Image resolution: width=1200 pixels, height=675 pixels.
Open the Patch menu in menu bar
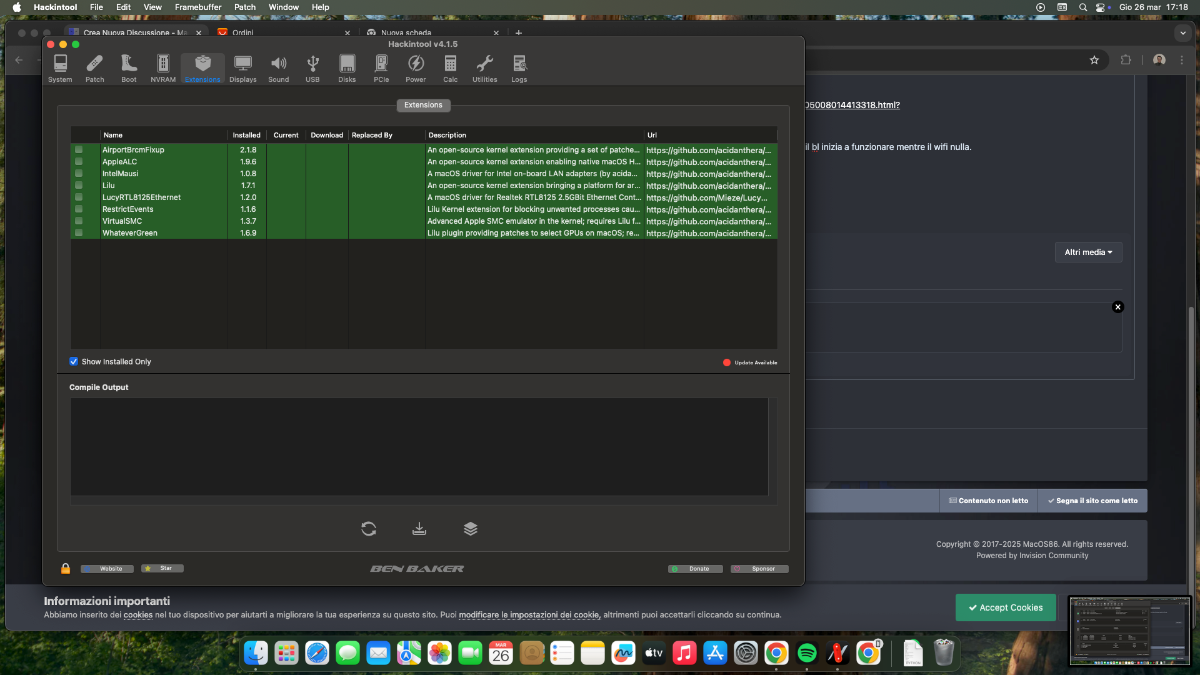click(x=245, y=7)
